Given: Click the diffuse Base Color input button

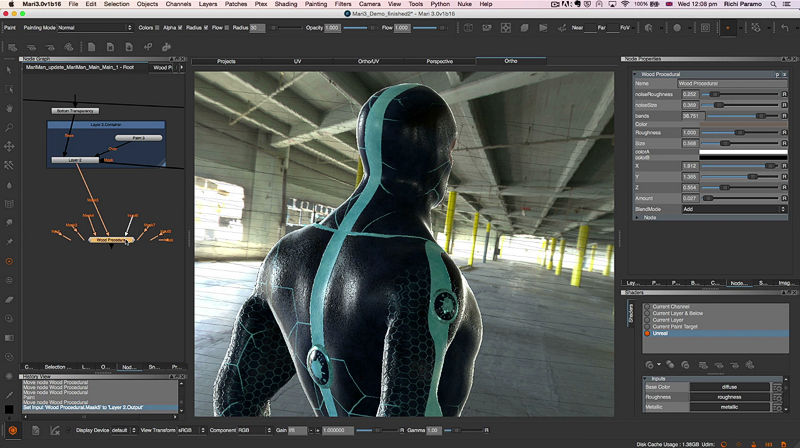Looking at the screenshot, I should (x=729, y=385).
